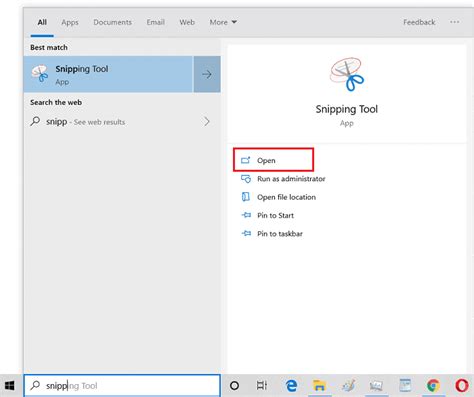This screenshot has height=397, width=474.
Task: Click the Open action arrow icon
Action: 246,160
